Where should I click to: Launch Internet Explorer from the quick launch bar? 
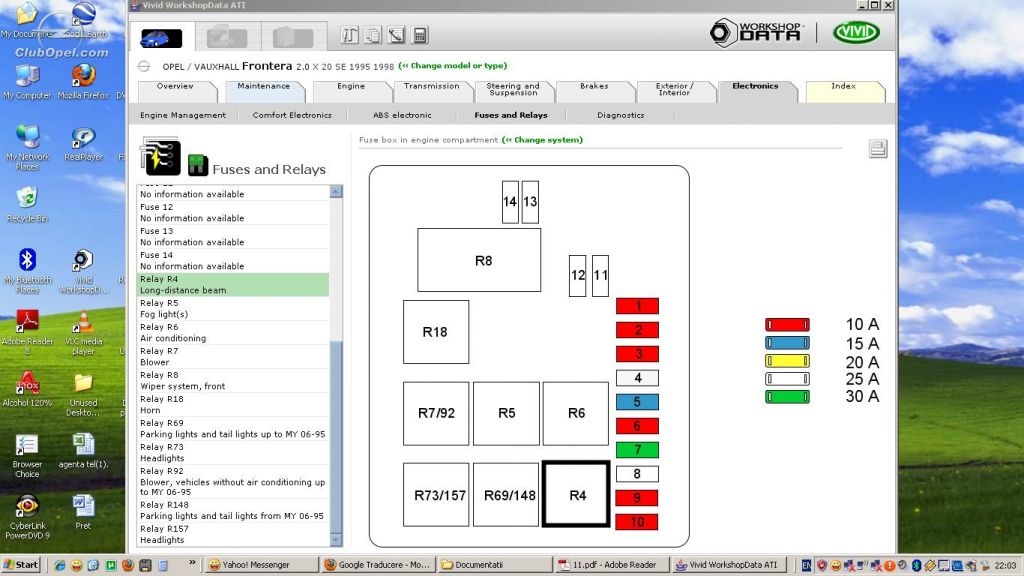tap(60, 565)
